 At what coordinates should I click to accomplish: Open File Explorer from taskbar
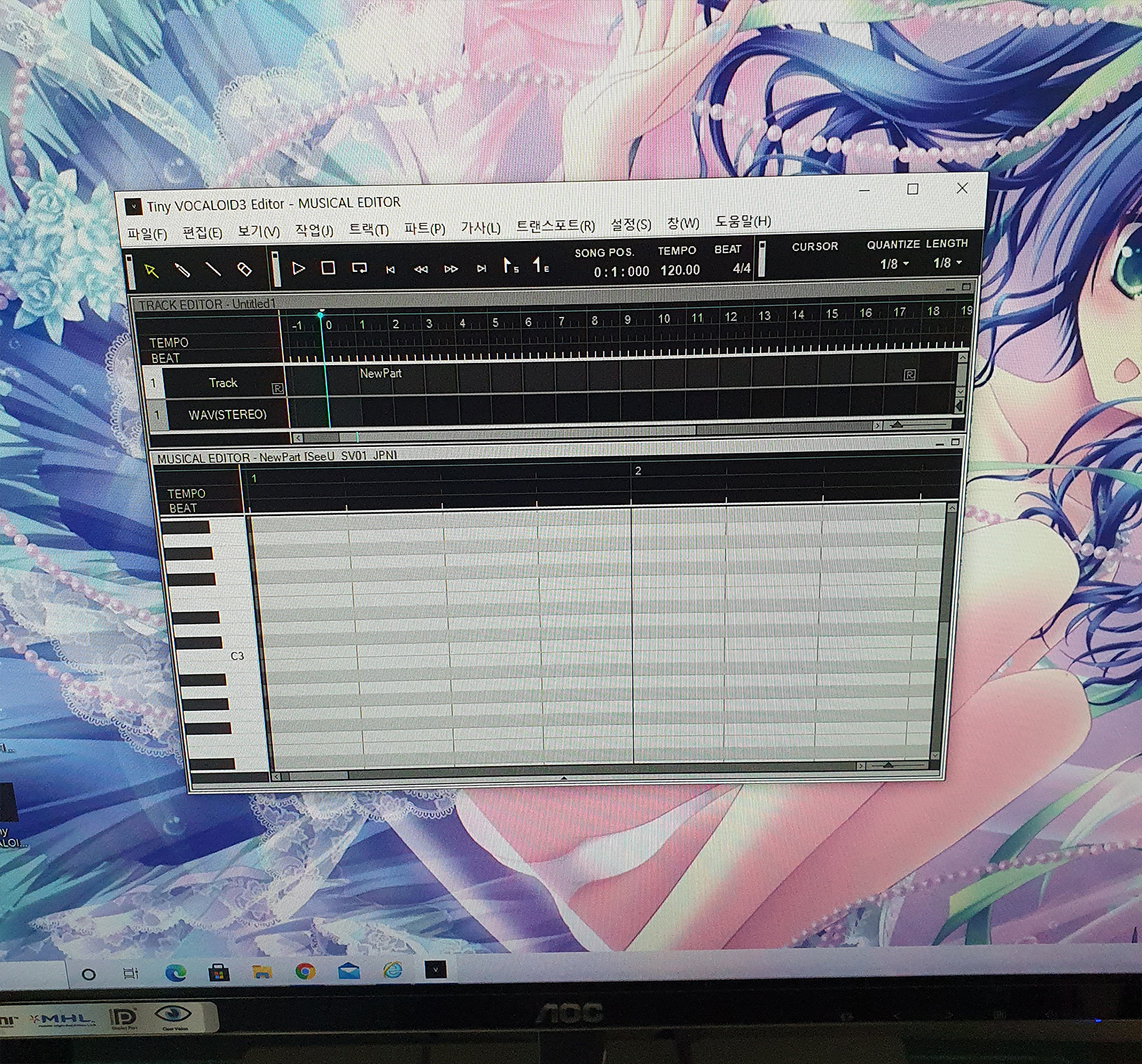tap(262, 972)
